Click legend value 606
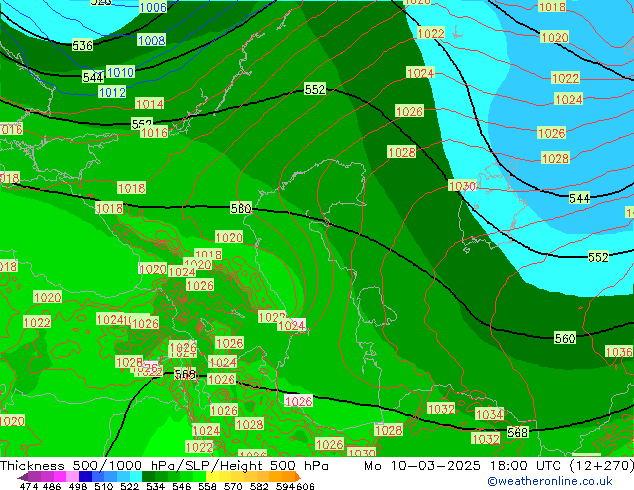634x490 pixels. point(305,486)
